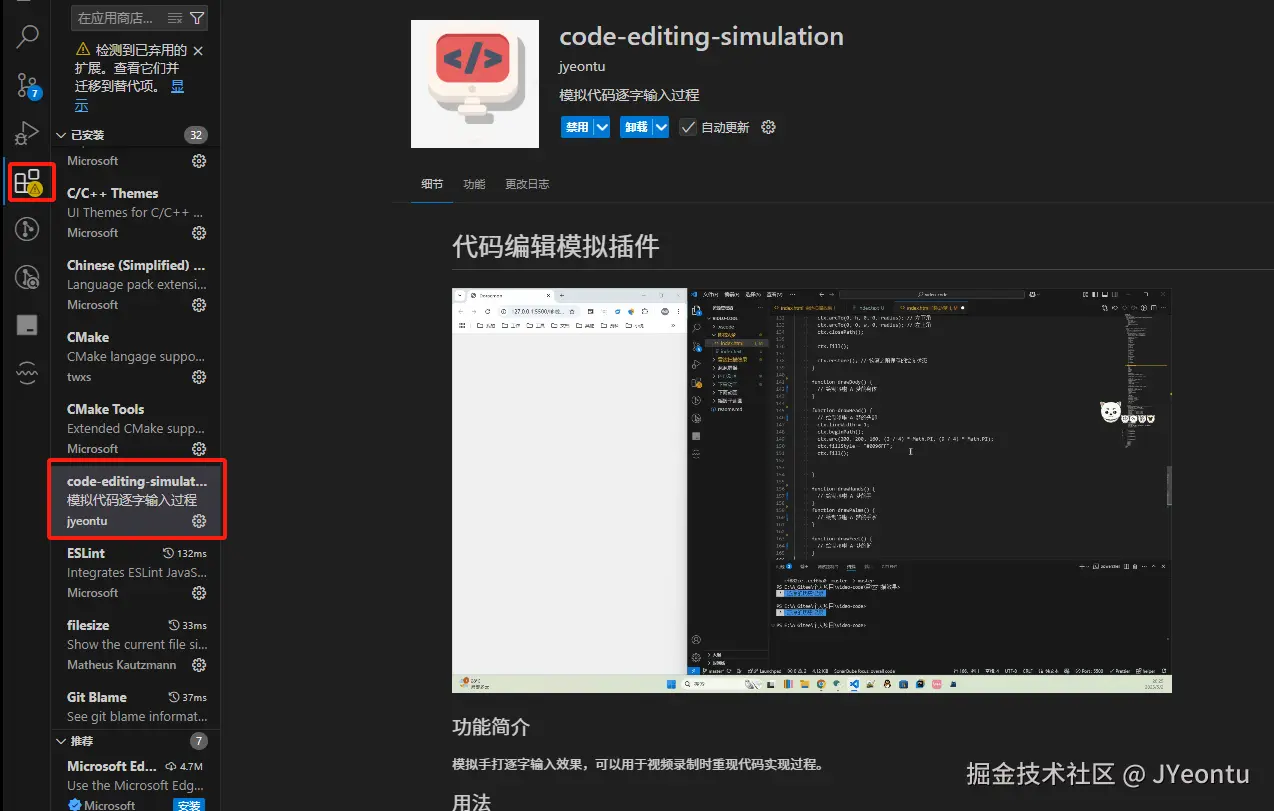Open settings gear beside 自动更新
This screenshot has height=811, width=1274.
(x=768, y=127)
